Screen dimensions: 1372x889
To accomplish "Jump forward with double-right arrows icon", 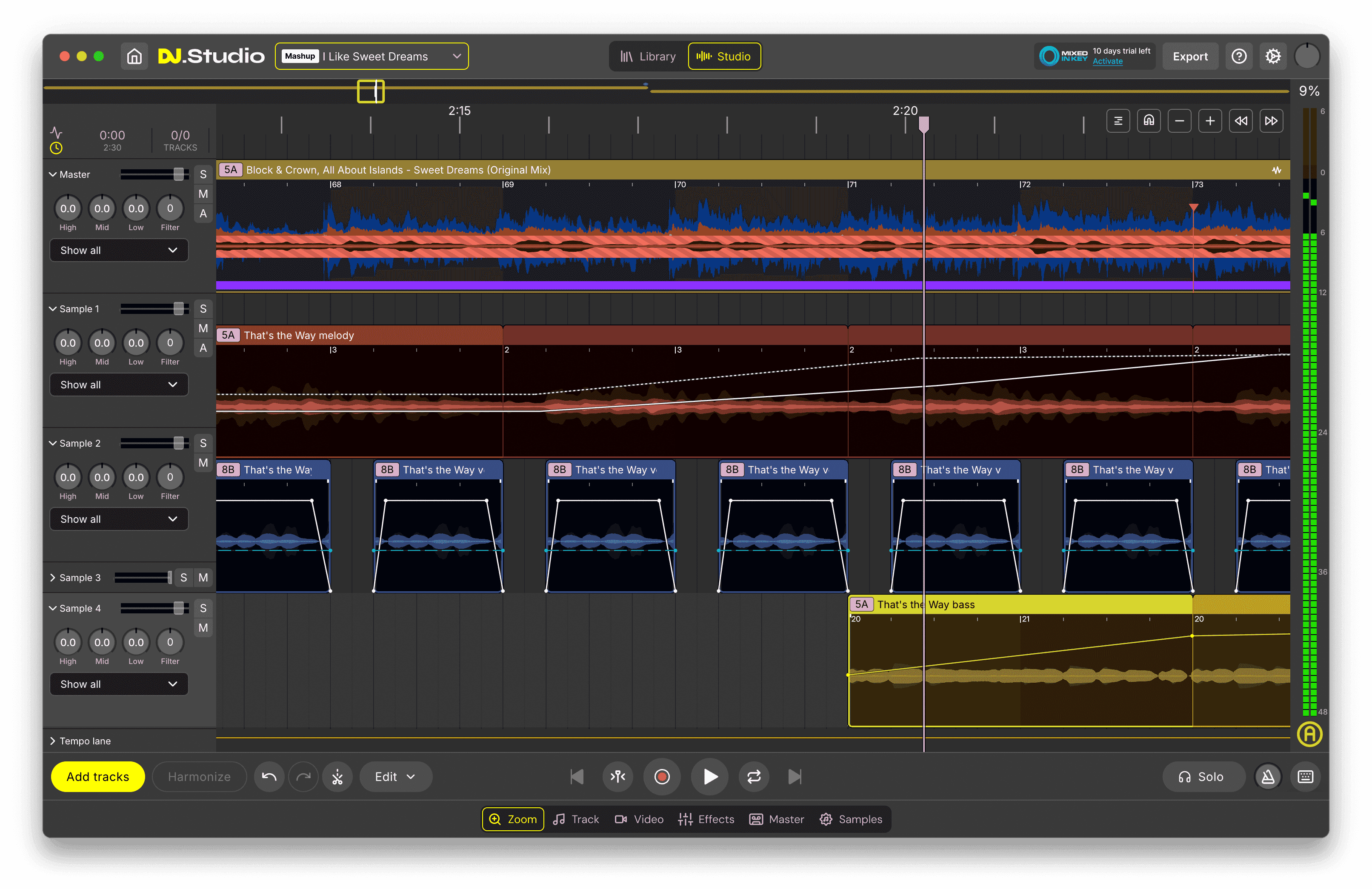I will (1271, 121).
